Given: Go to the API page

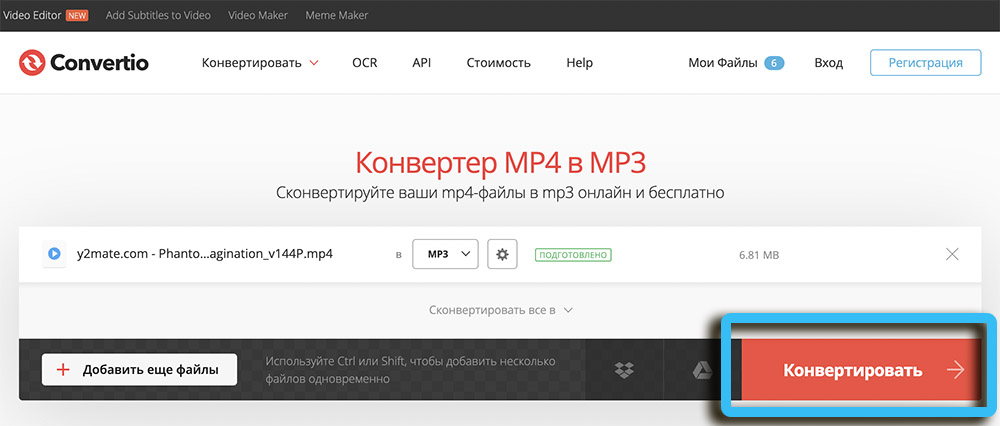Looking at the screenshot, I should [x=422, y=63].
